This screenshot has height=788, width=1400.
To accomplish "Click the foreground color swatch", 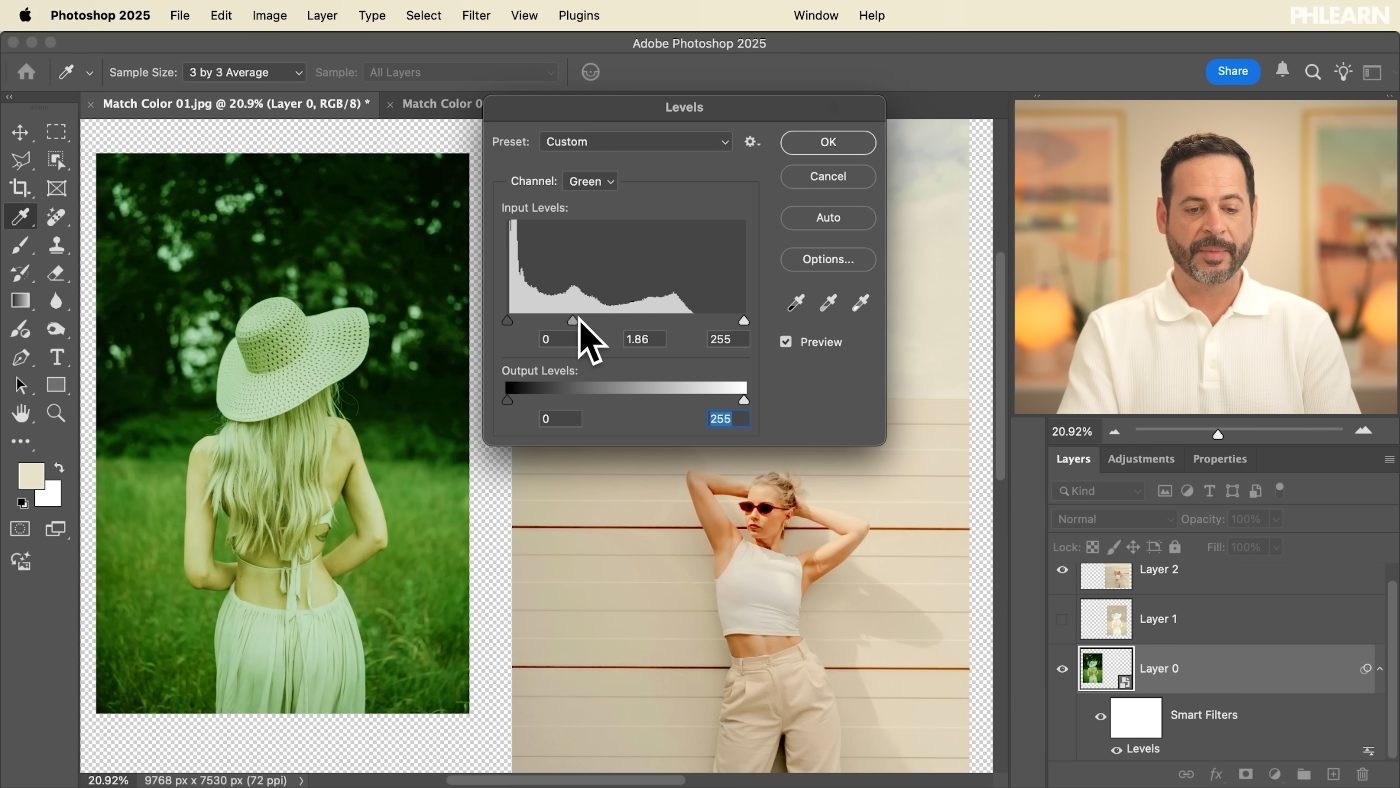I will [31, 476].
